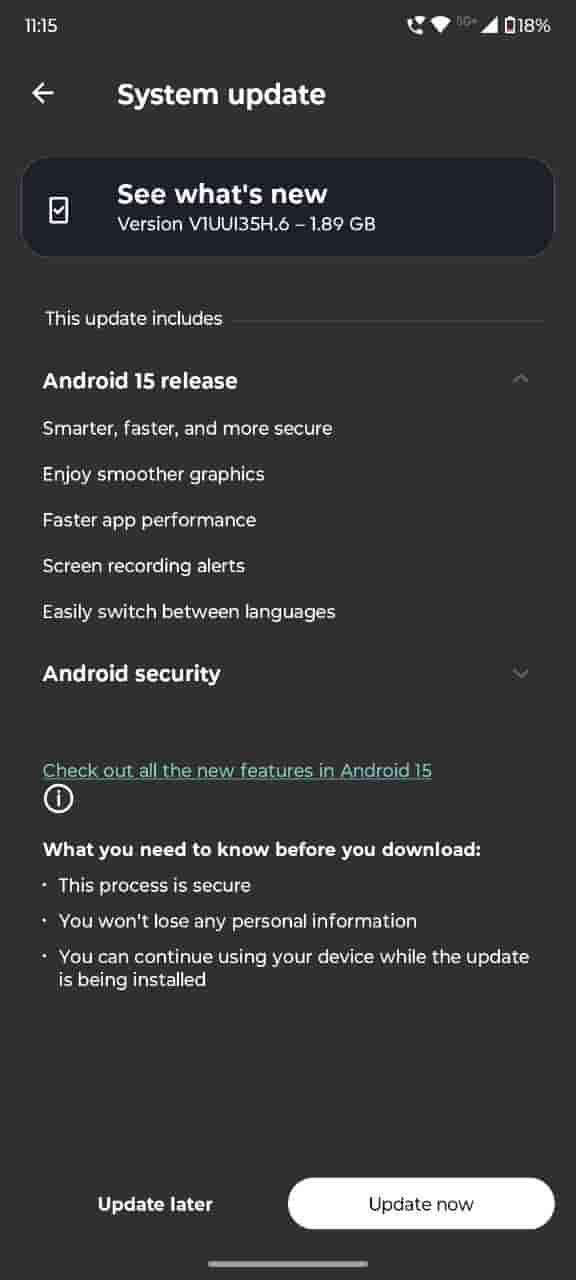Tap the battery 18% indicator
Viewport: 576px width, 1280px height.
pos(527,26)
